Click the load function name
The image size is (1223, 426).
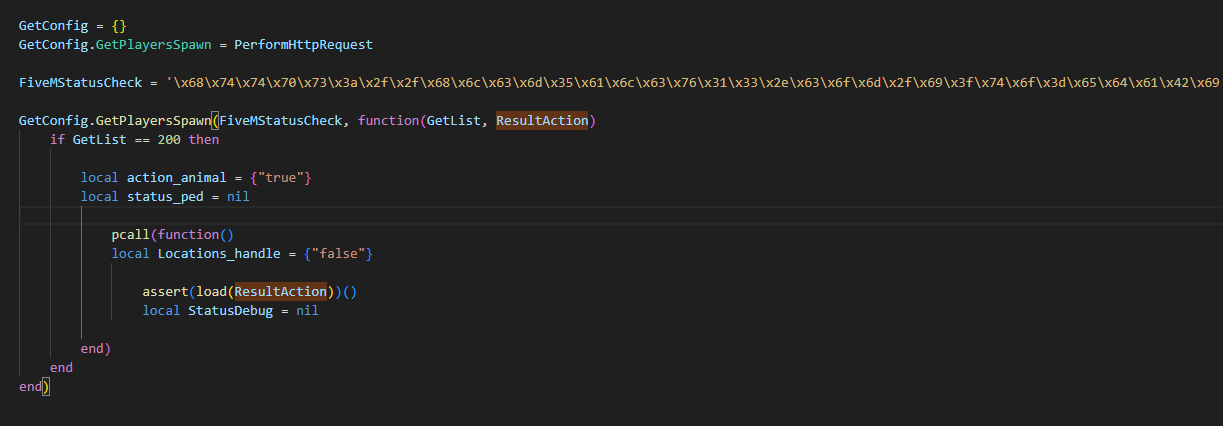211,291
